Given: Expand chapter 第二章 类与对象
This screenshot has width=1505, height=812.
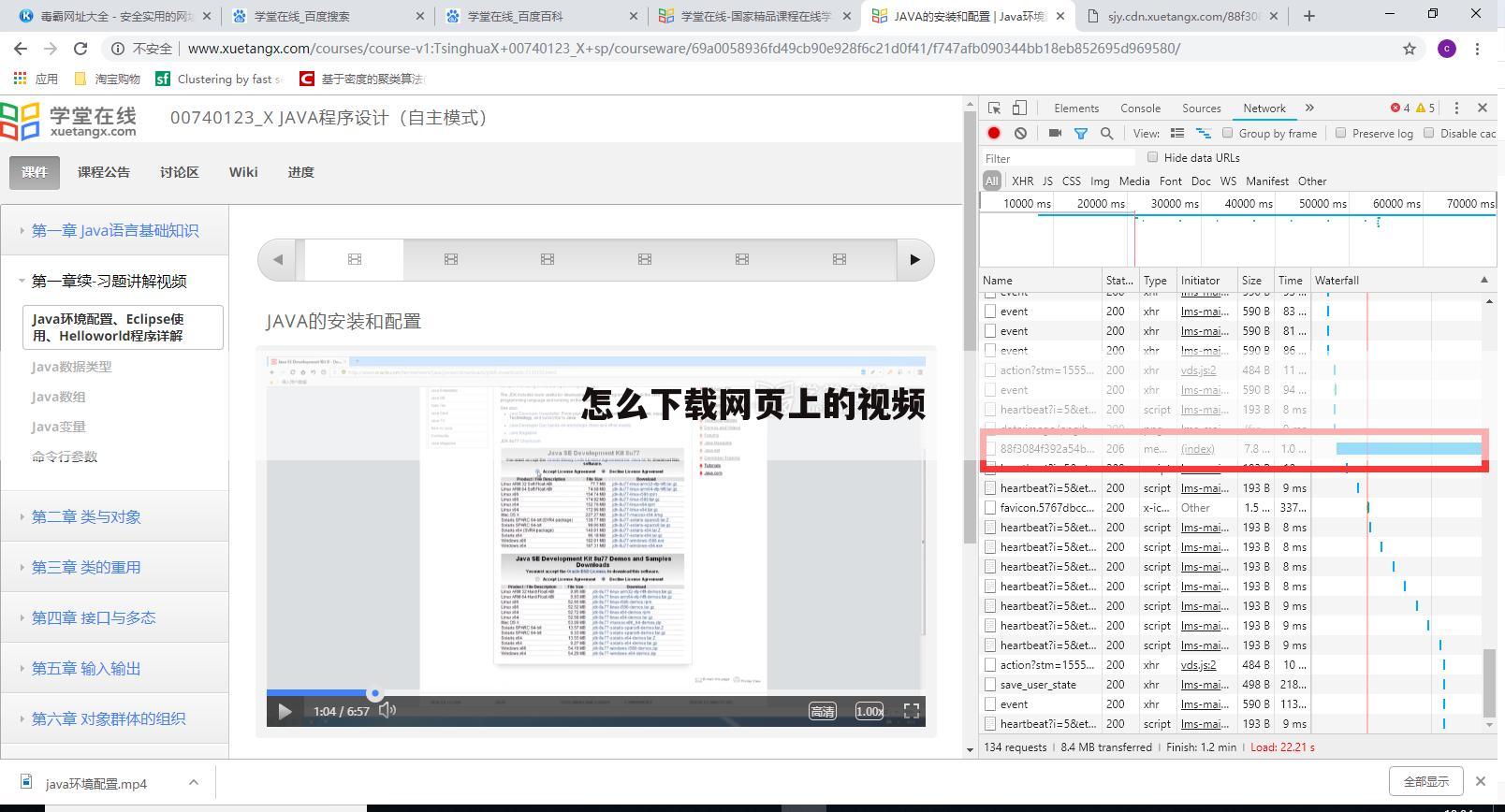Looking at the screenshot, I should click(x=86, y=516).
